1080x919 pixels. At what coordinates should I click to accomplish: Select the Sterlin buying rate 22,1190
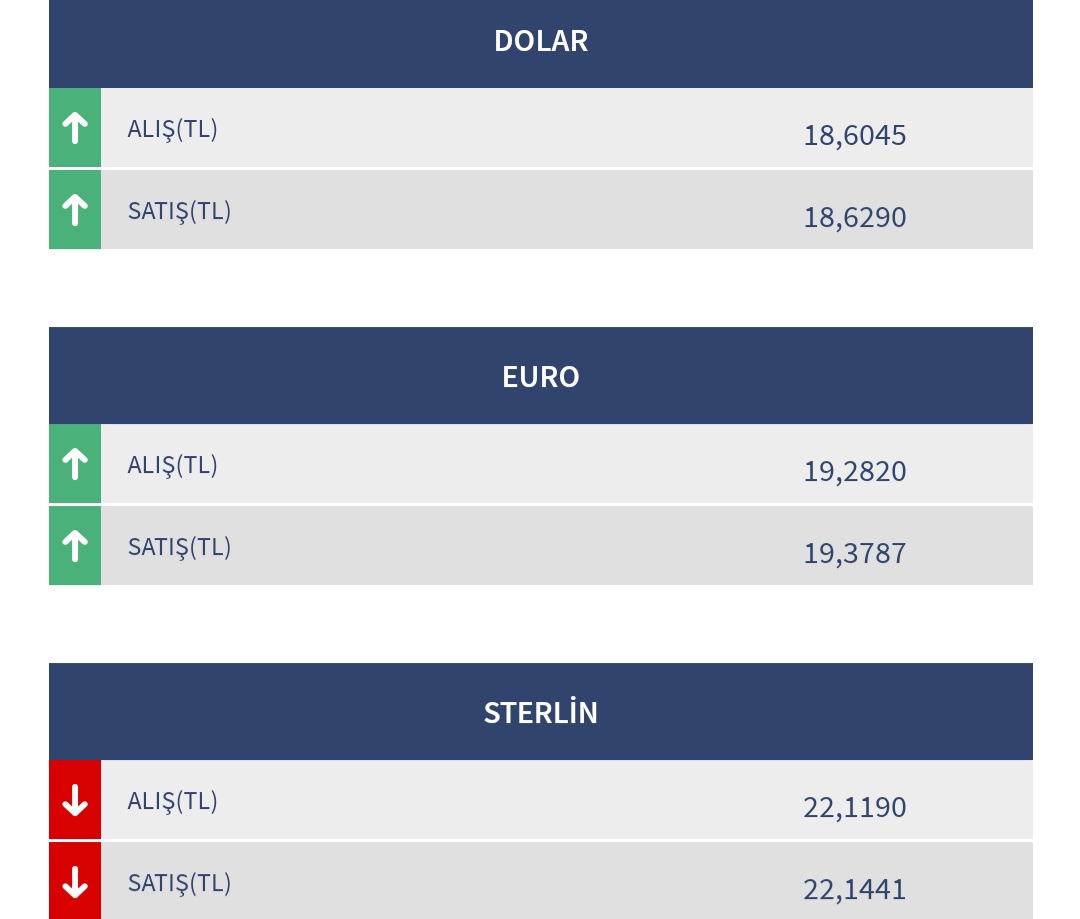point(855,807)
